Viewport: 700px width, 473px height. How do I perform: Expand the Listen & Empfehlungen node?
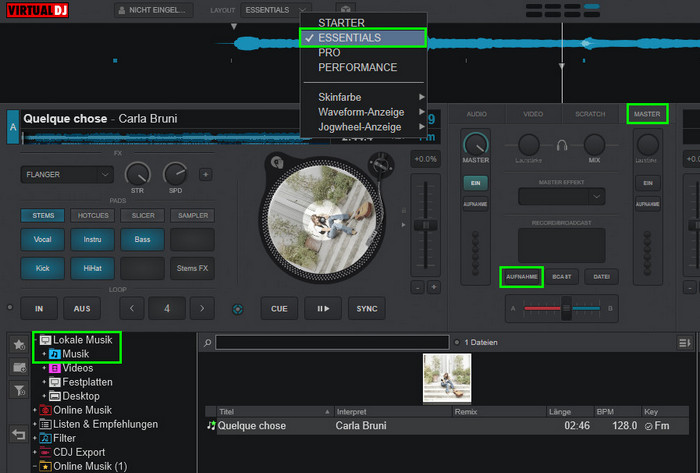35,424
